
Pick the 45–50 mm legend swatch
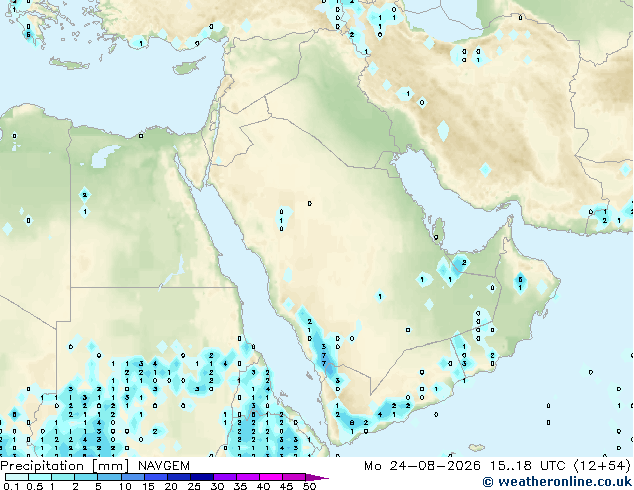[x=294, y=477]
